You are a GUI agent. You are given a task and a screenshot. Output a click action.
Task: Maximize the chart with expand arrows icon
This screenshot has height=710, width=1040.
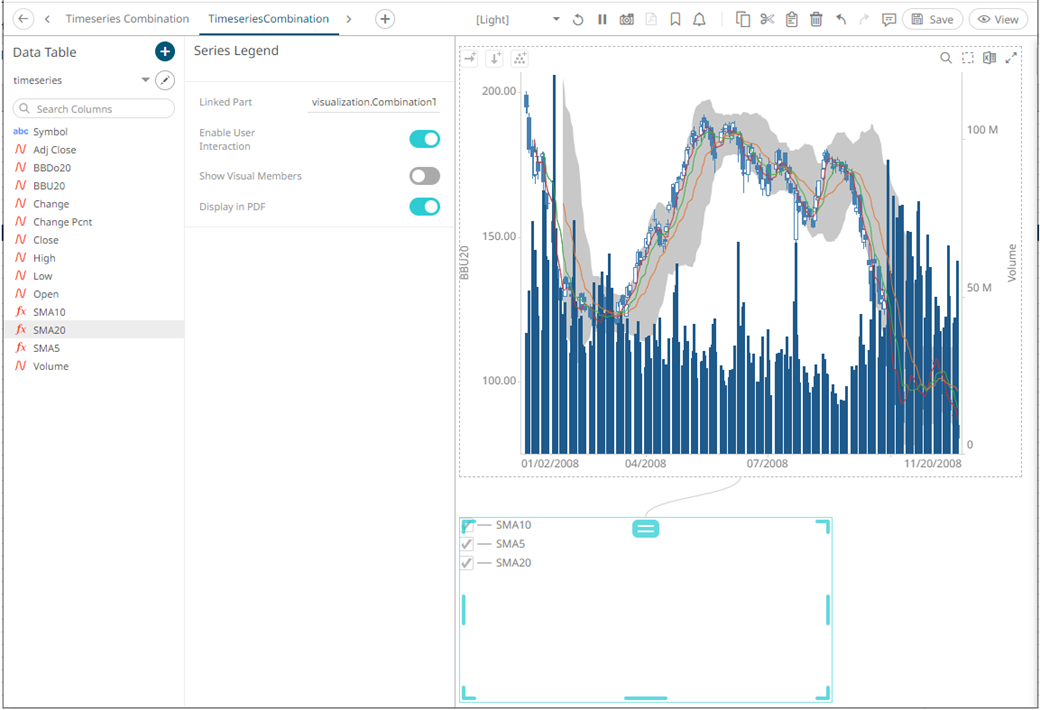tap(1011, 58)
